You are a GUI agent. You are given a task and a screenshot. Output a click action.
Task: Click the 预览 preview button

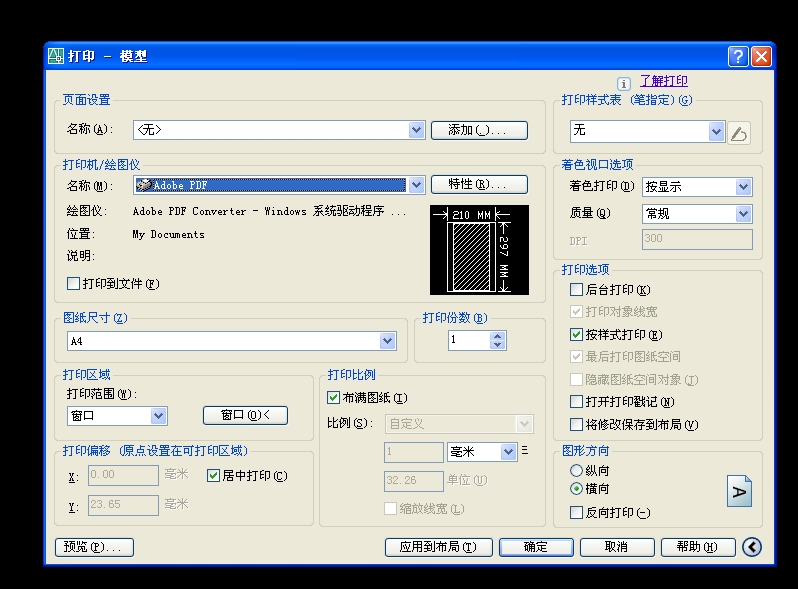click(94, 547)
